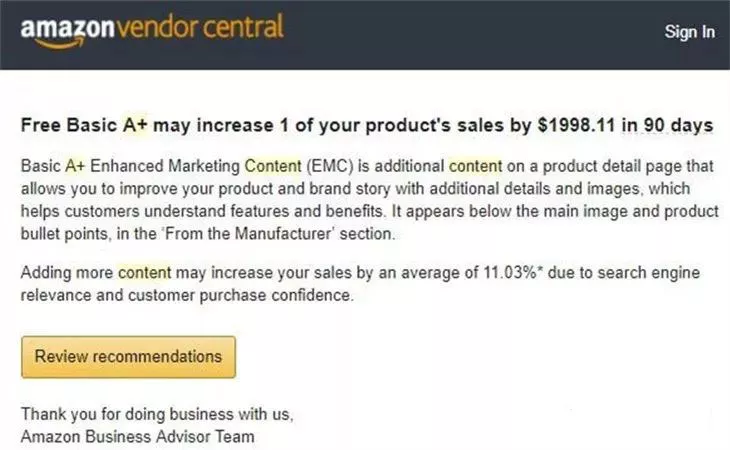The width and height of the screenshot is (730, 450).
Task: Click the Amazon Business Advisor Team signature
Action: pyautogui.click(x=138, y=436)
